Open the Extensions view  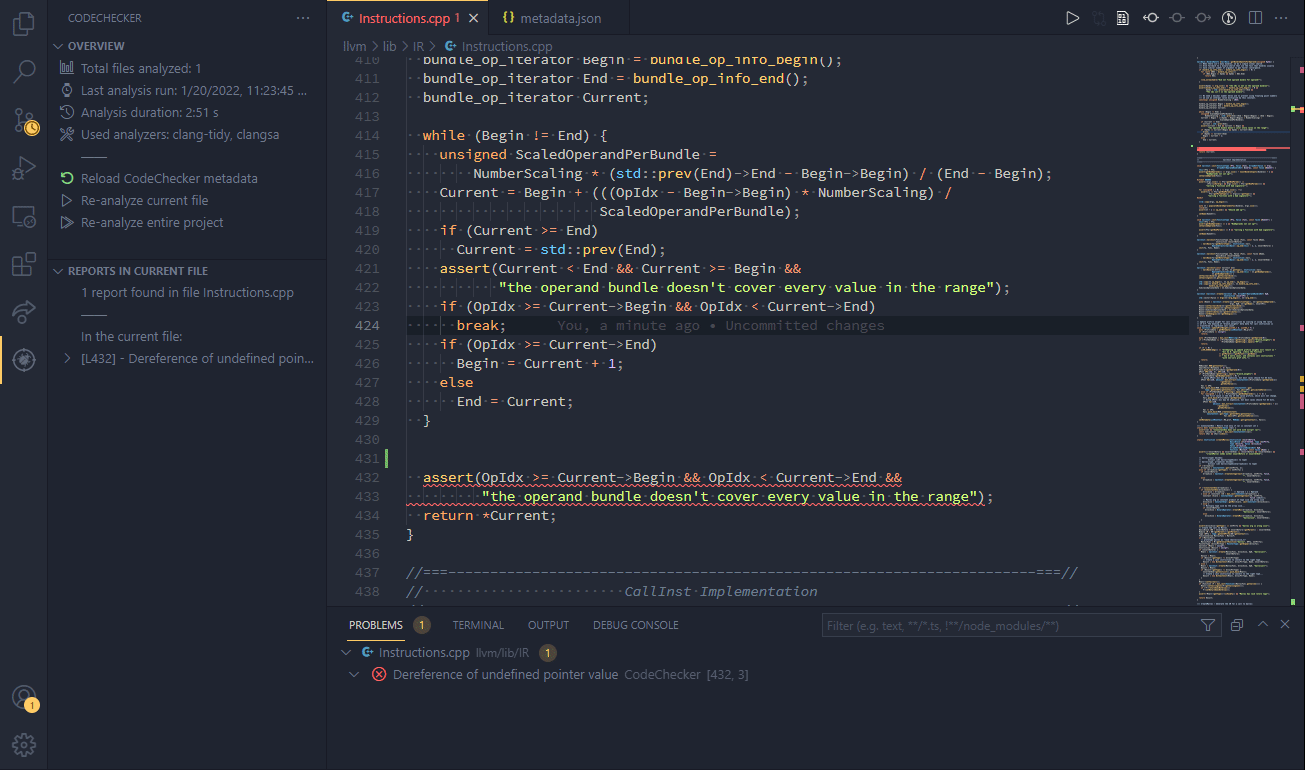[x=22, y=263]
